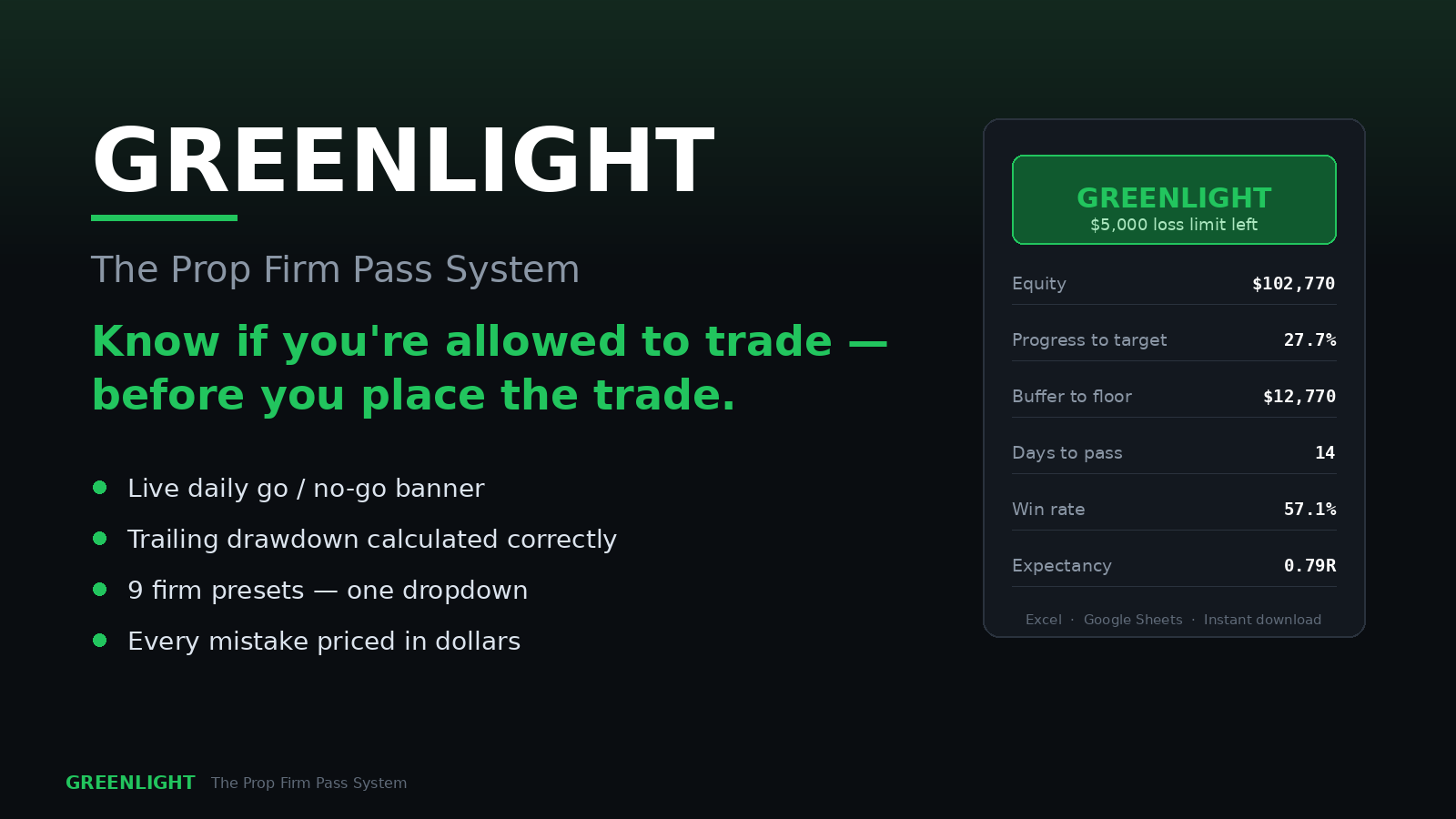
Task: Select the Win rate value 57.1%
Action: click(1309, 510)
